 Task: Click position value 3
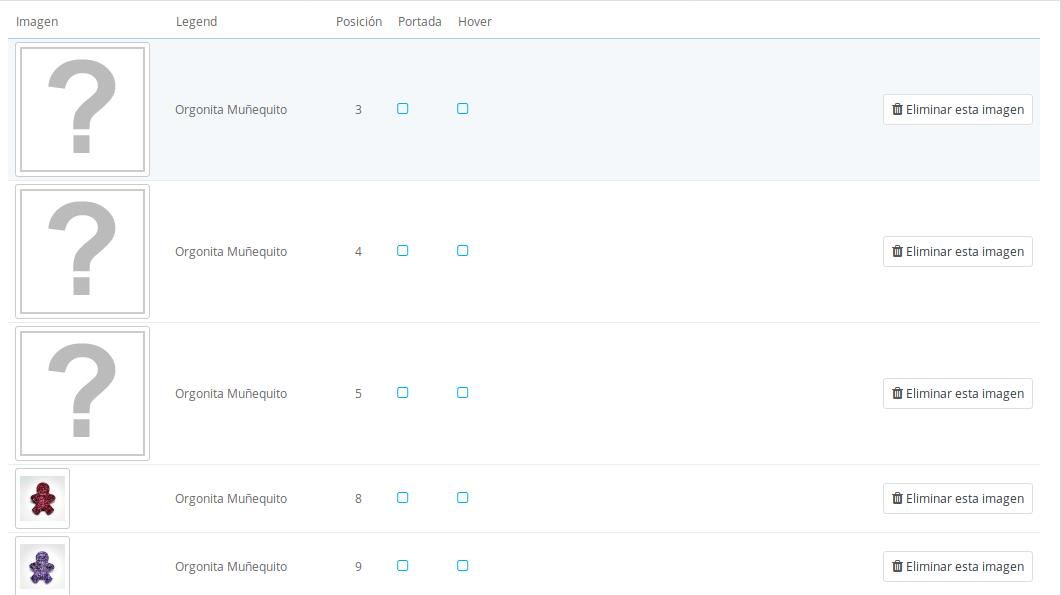click(358, 110)
